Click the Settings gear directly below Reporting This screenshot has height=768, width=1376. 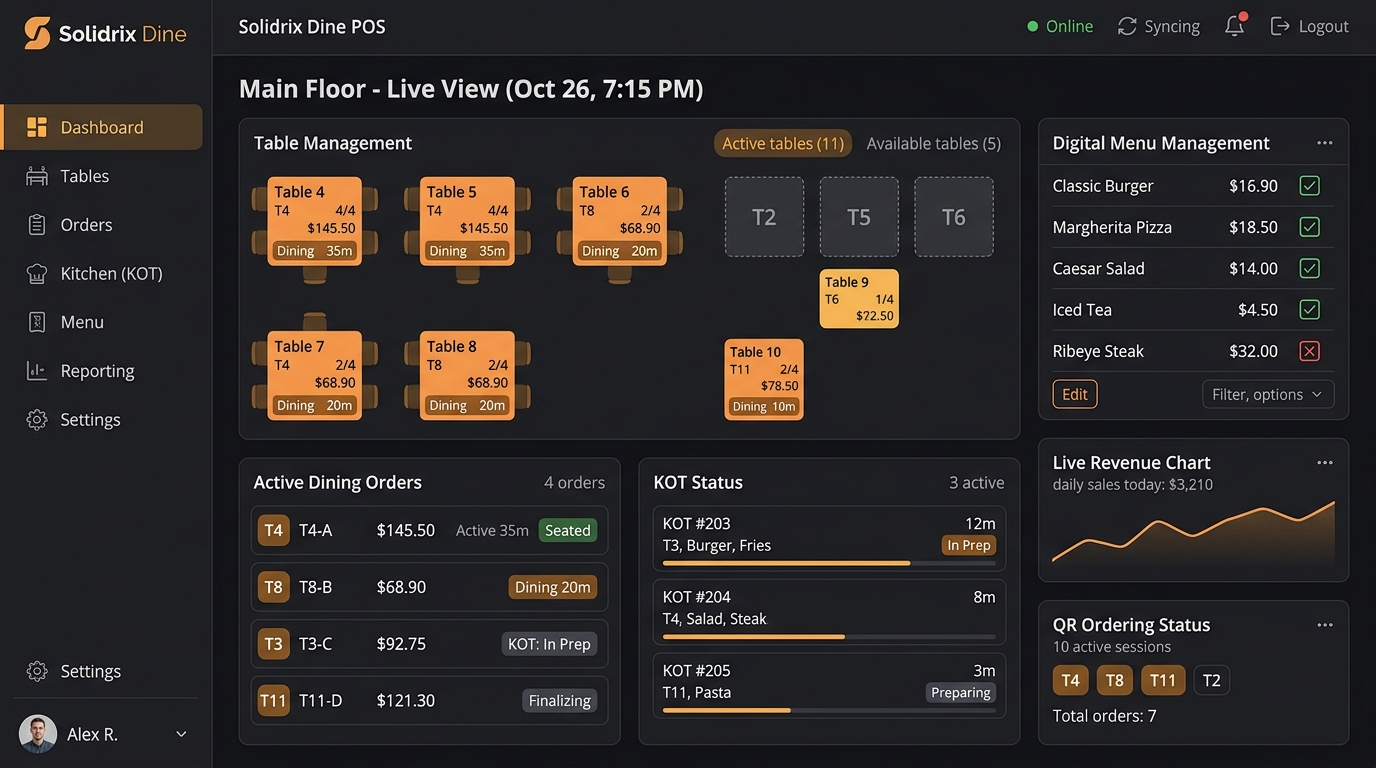(37, 420)
